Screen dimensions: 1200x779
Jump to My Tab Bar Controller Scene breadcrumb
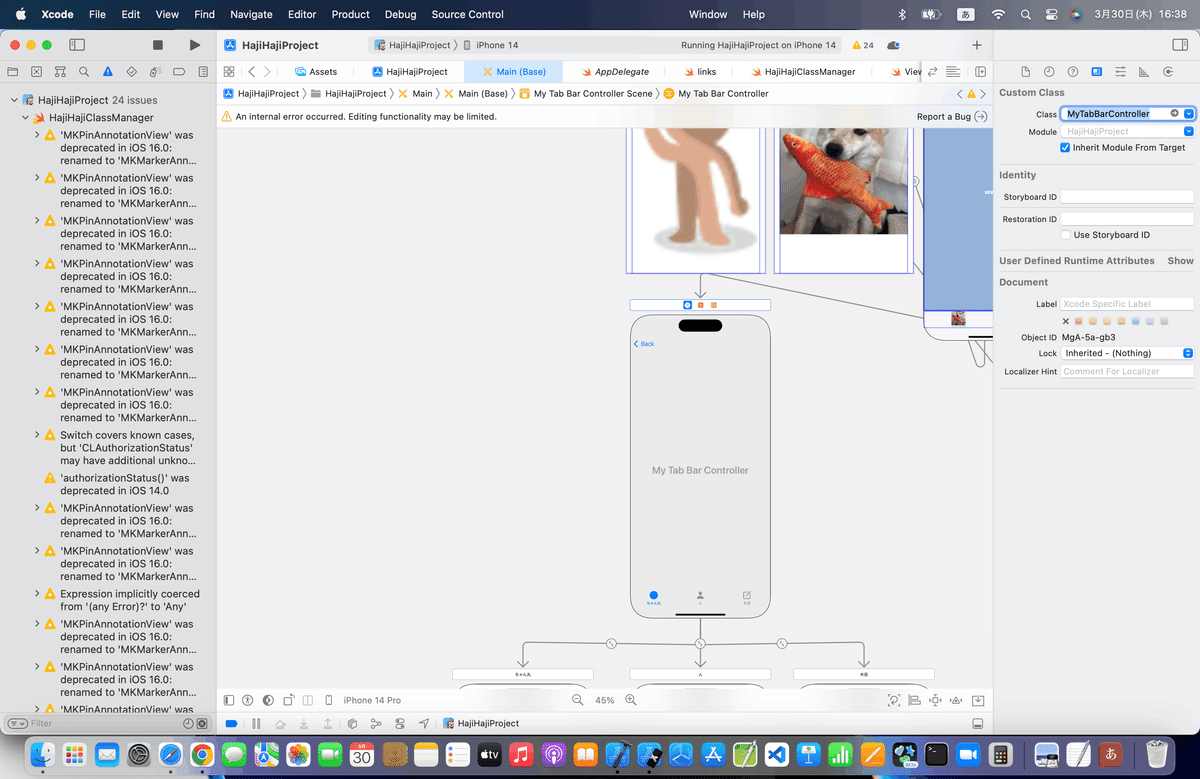pos(586,94)
